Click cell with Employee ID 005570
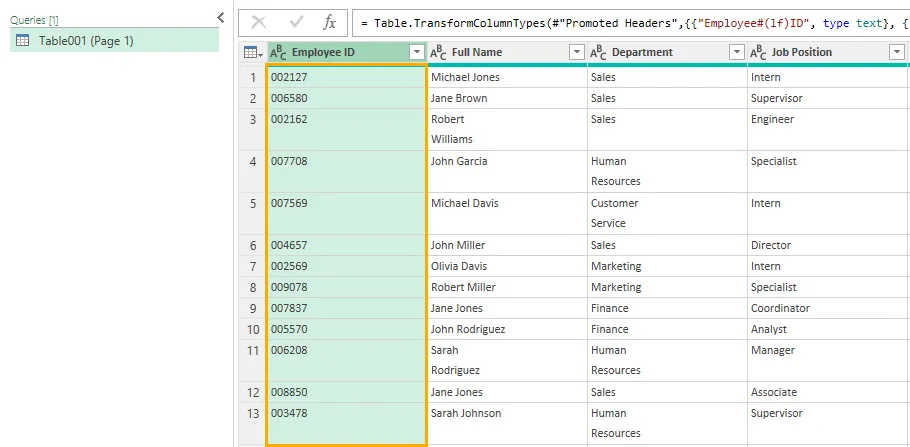This screenshot has height=447, width=910. pyautogui.click(x=347, y=329)
